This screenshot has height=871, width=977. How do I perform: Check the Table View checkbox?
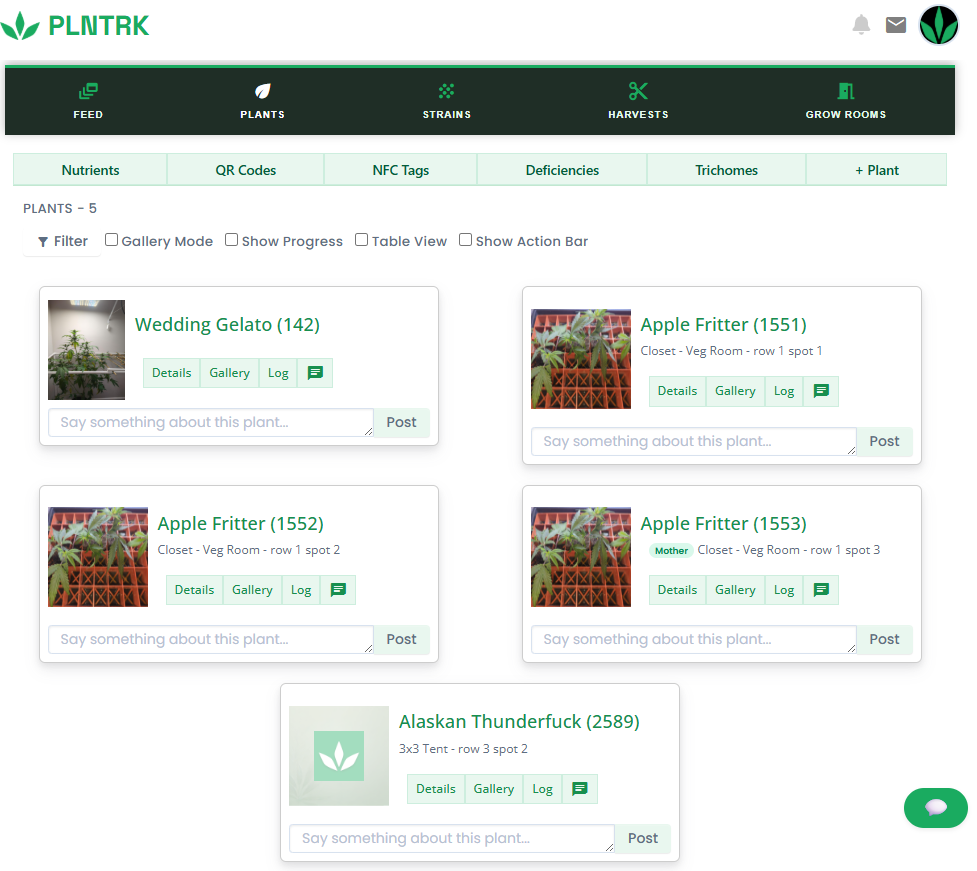362,240
